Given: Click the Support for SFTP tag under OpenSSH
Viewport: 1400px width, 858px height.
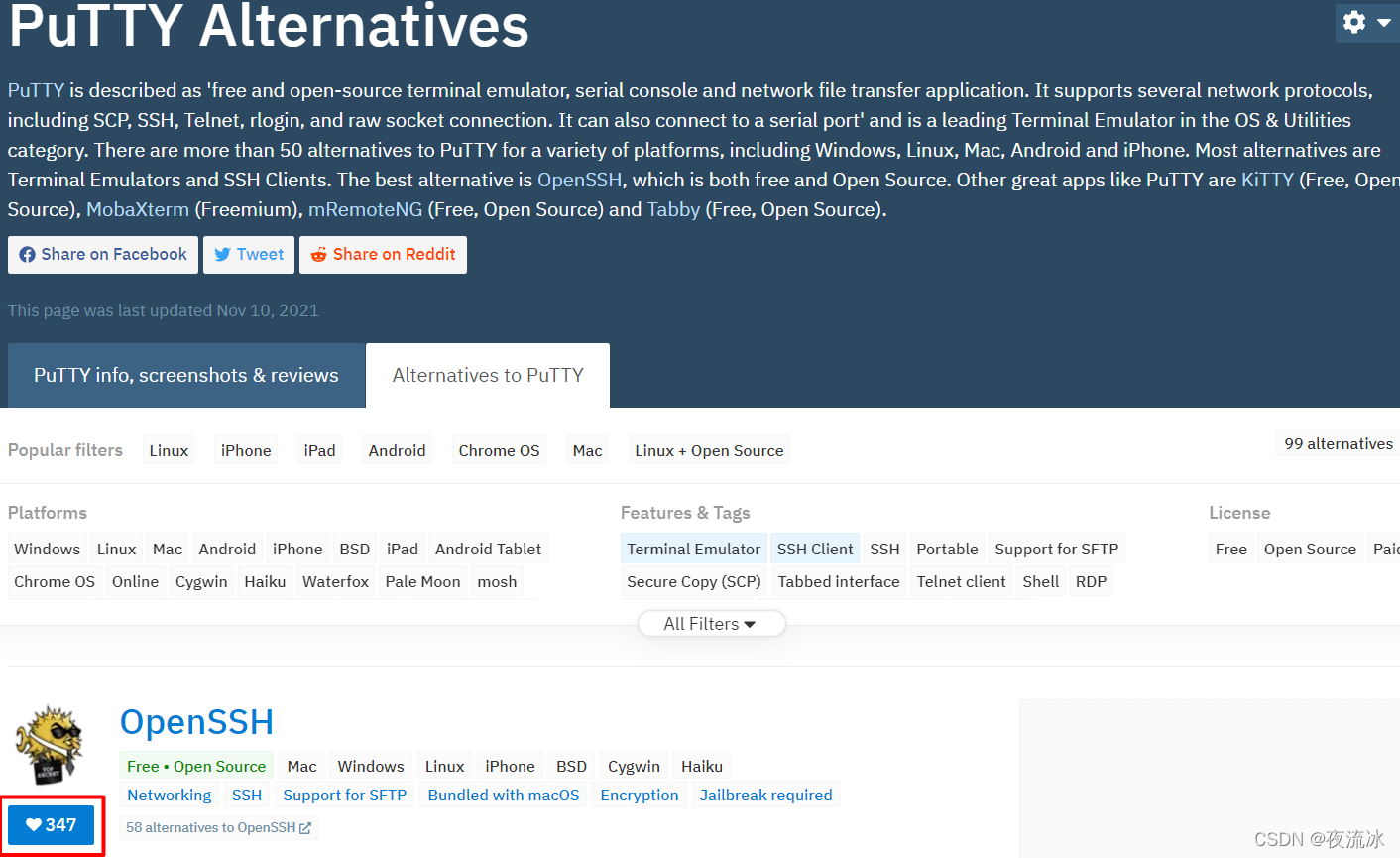Looking at the screenshot, I should (345, 796).
